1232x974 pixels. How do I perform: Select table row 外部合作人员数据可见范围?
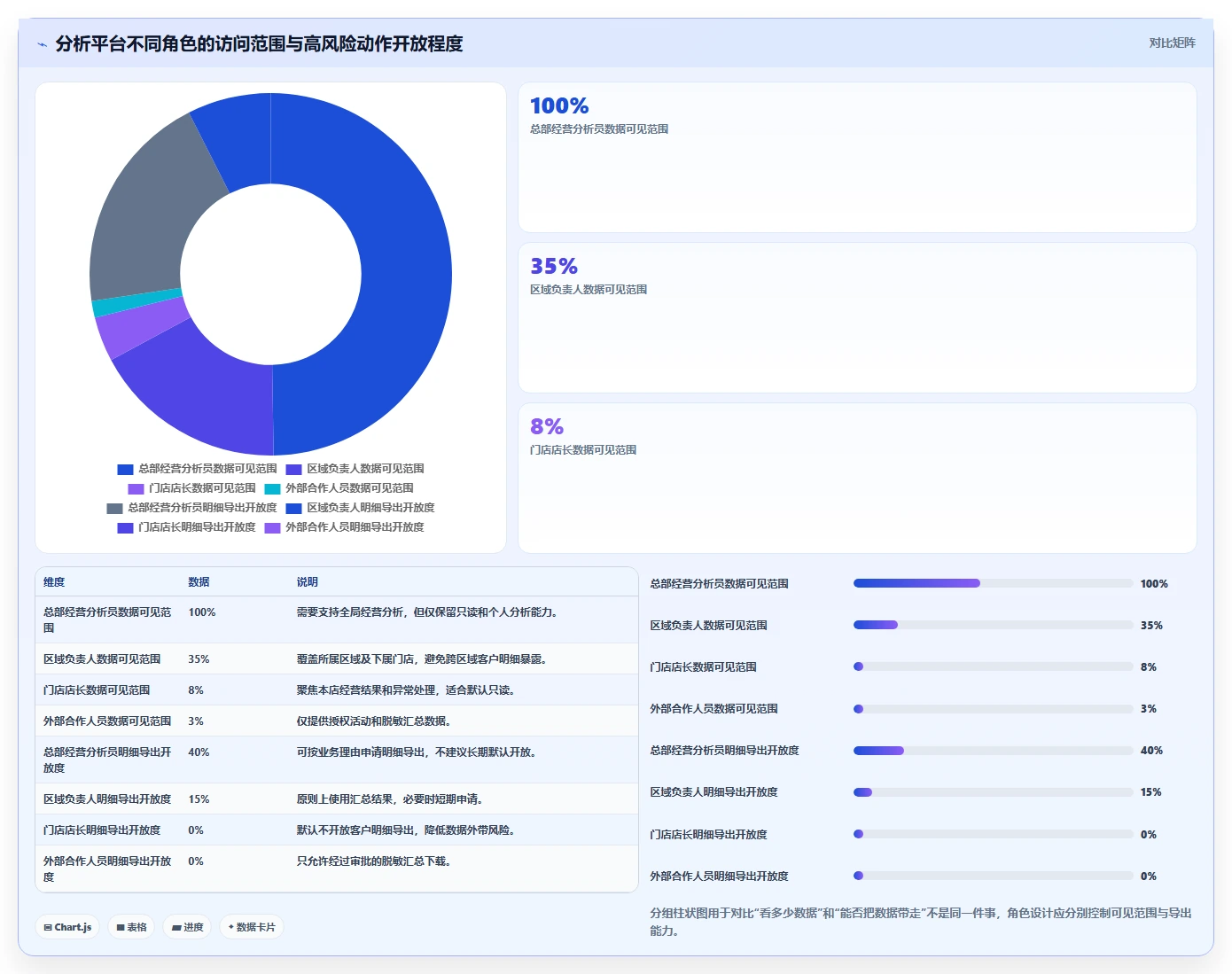(337, 721)
